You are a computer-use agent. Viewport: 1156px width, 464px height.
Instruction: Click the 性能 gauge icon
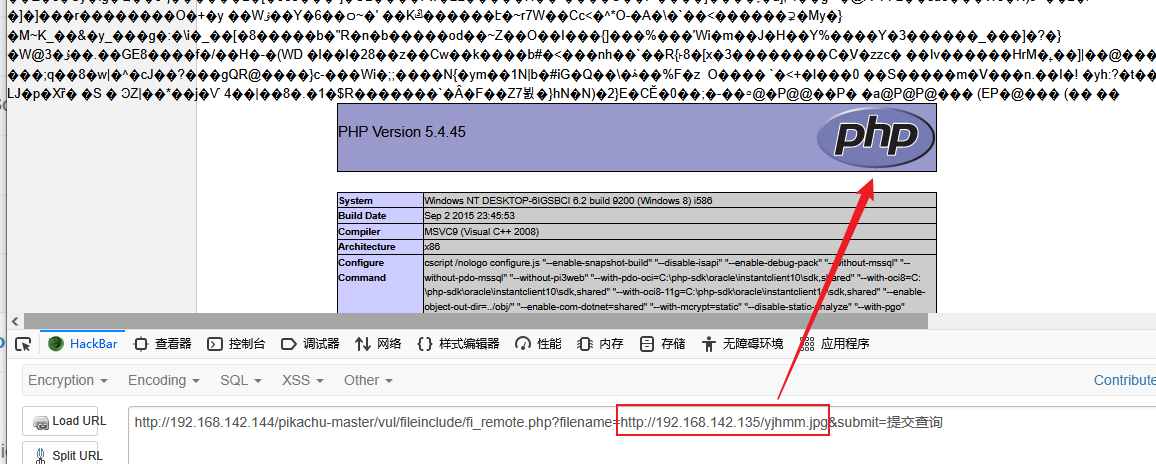pyautogui.click(x=523, y=344)
